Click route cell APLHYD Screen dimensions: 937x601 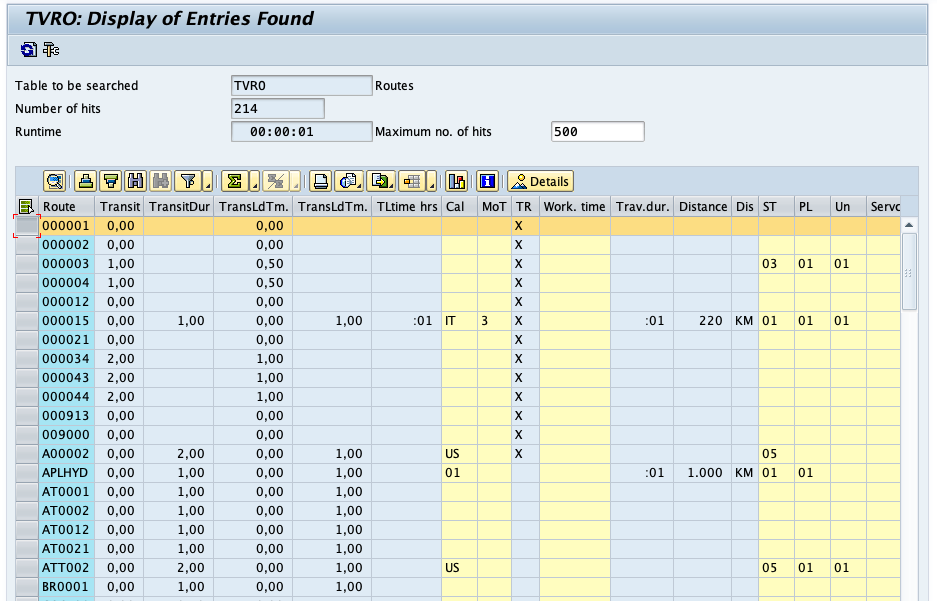[x=66, y=473]
